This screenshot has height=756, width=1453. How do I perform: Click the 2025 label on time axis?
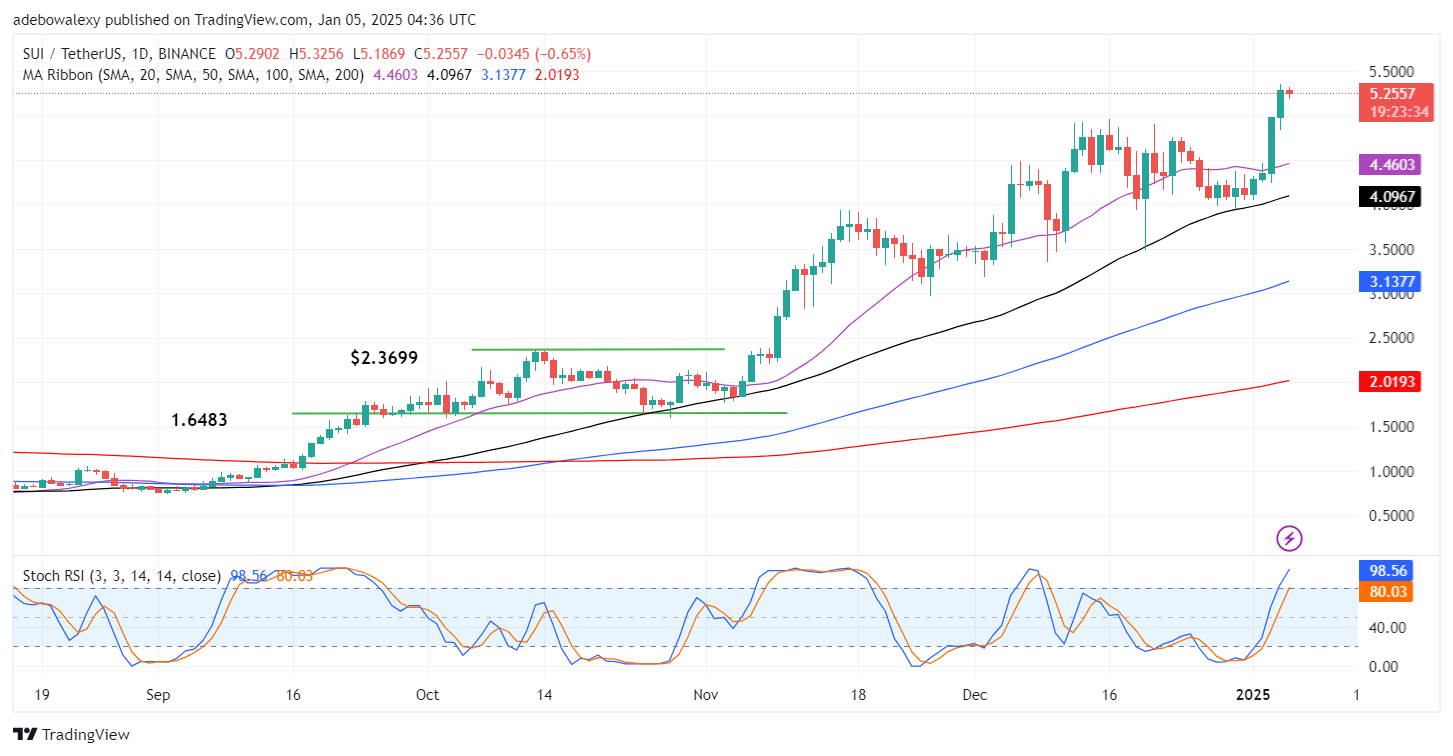pos(1252,694)
